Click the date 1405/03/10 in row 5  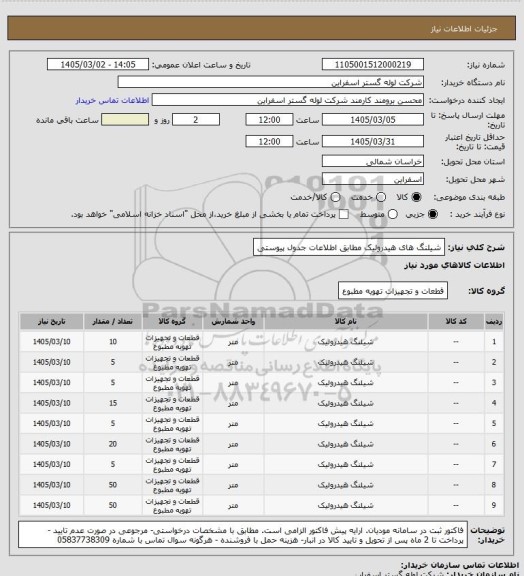pyautogui.click(x=51, y=424)
